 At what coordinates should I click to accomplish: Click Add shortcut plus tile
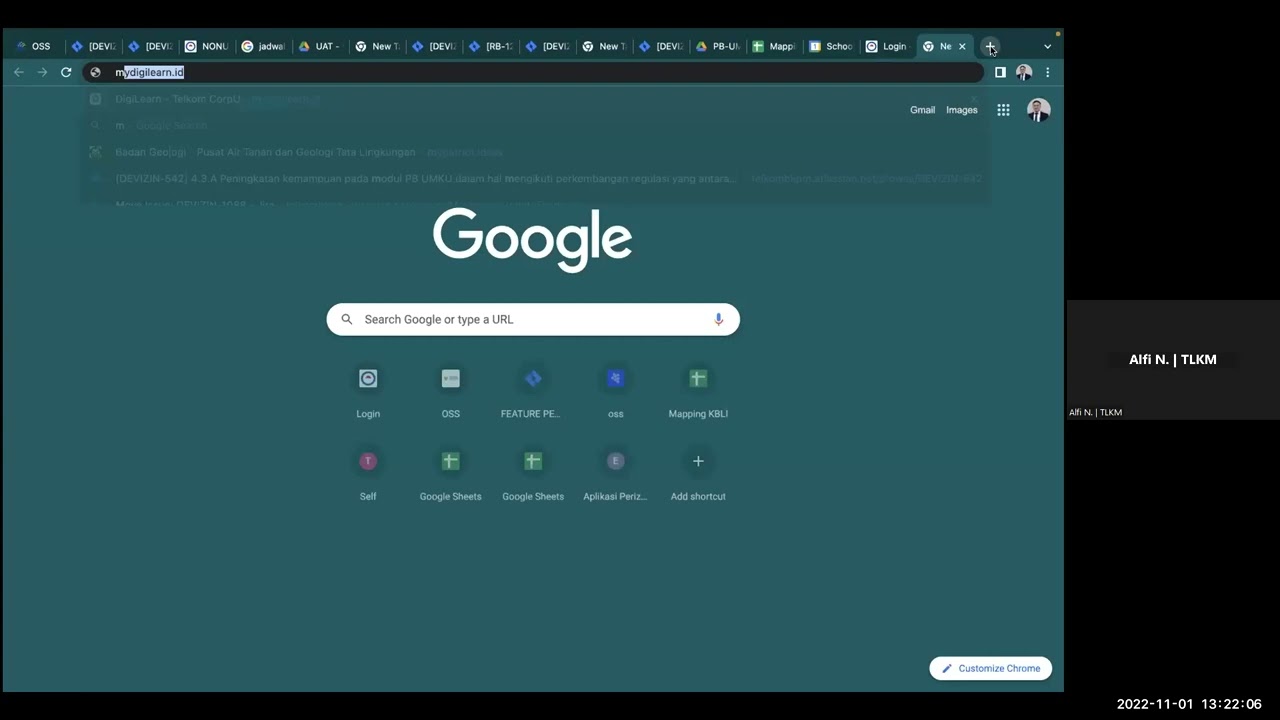pos(698,474)
